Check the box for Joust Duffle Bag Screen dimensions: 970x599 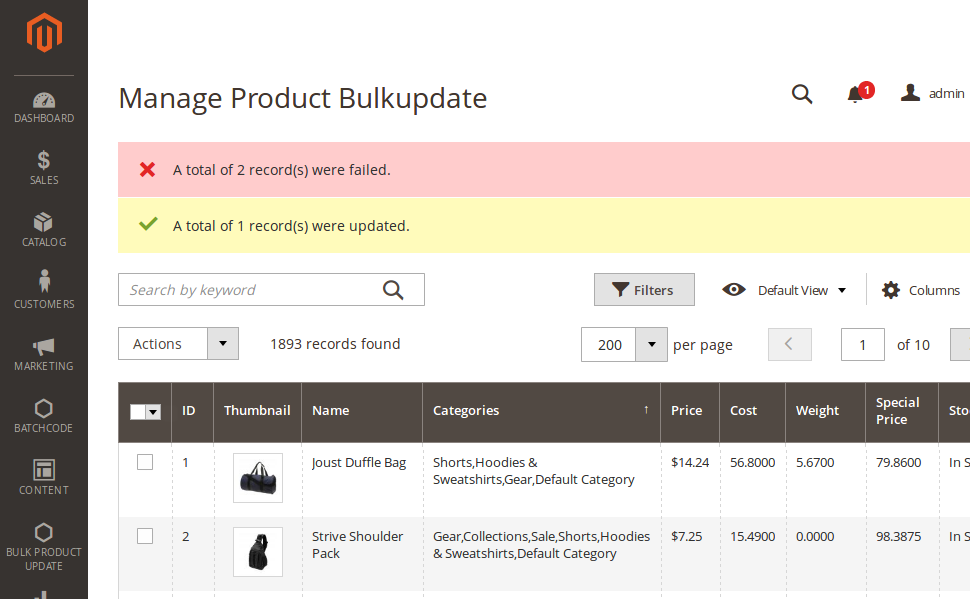click(145, 462)
